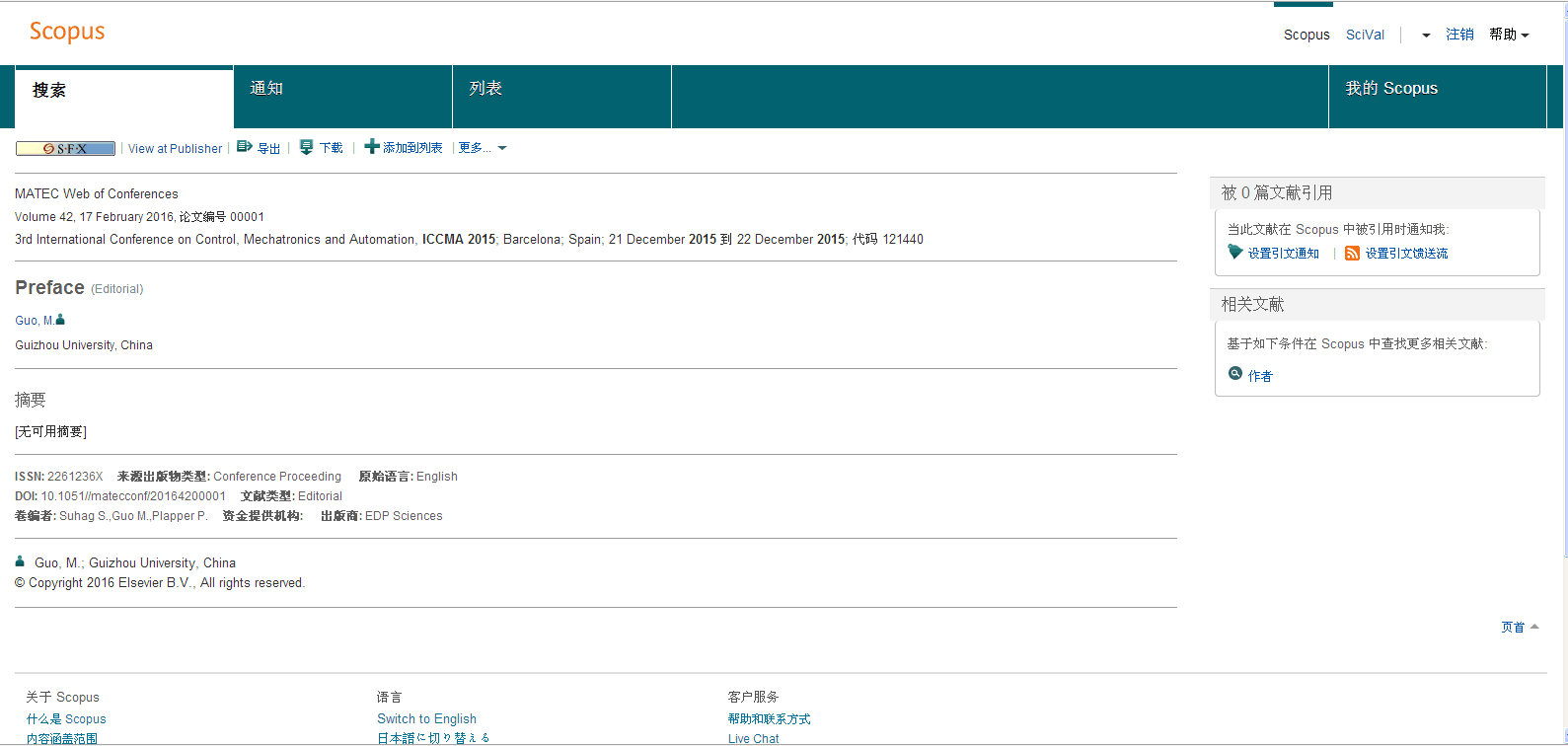Image resolution: width=1568 pixels, height=746 pixels.
Task: Click the 相关文献 panel heading
Action: (1252, 304)
